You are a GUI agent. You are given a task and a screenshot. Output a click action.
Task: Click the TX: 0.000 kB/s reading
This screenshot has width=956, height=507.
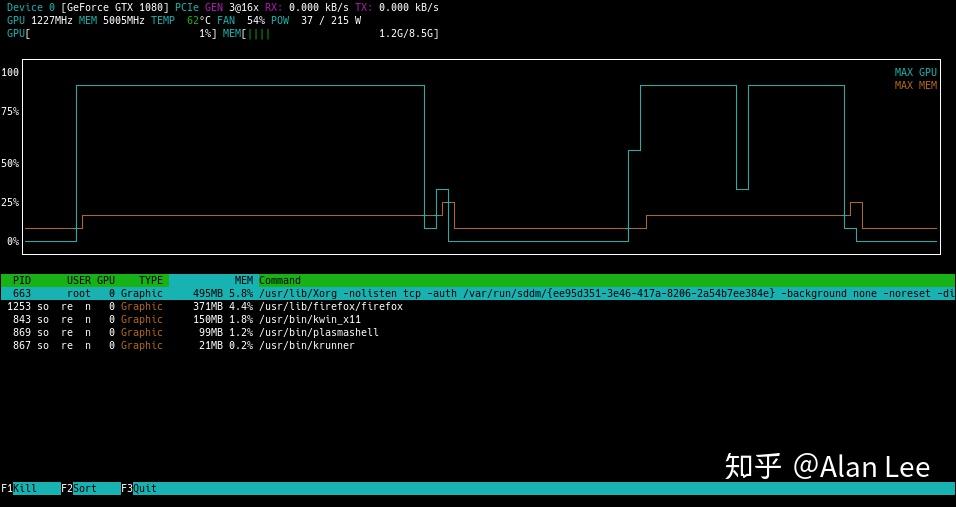[x=397, y=7]
